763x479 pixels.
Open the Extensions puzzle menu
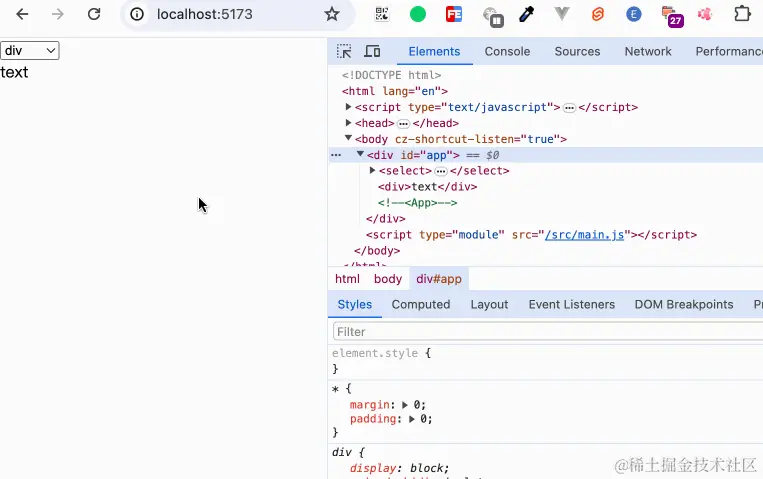pos(742,14)
